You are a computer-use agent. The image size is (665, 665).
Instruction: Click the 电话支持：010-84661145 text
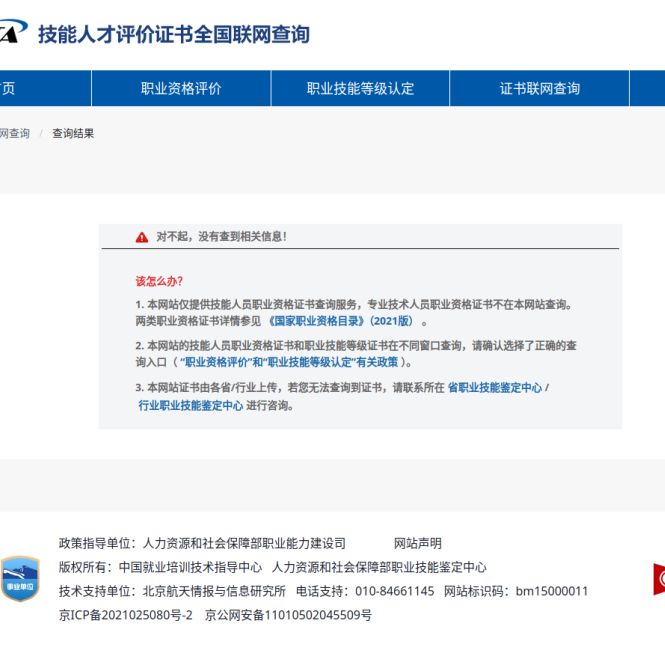point(365,591)
